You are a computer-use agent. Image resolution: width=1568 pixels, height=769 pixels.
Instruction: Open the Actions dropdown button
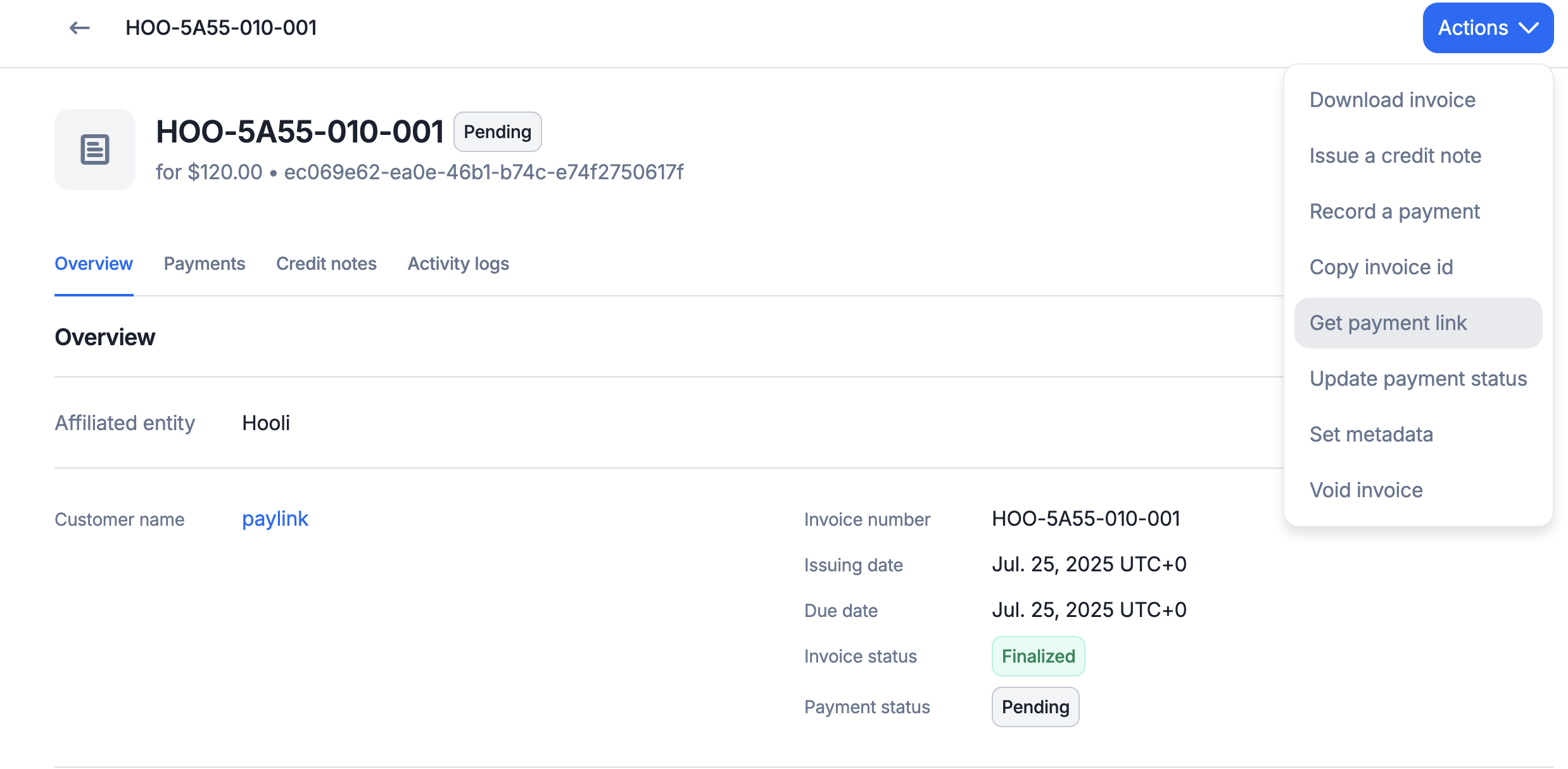pos(1488,28)
